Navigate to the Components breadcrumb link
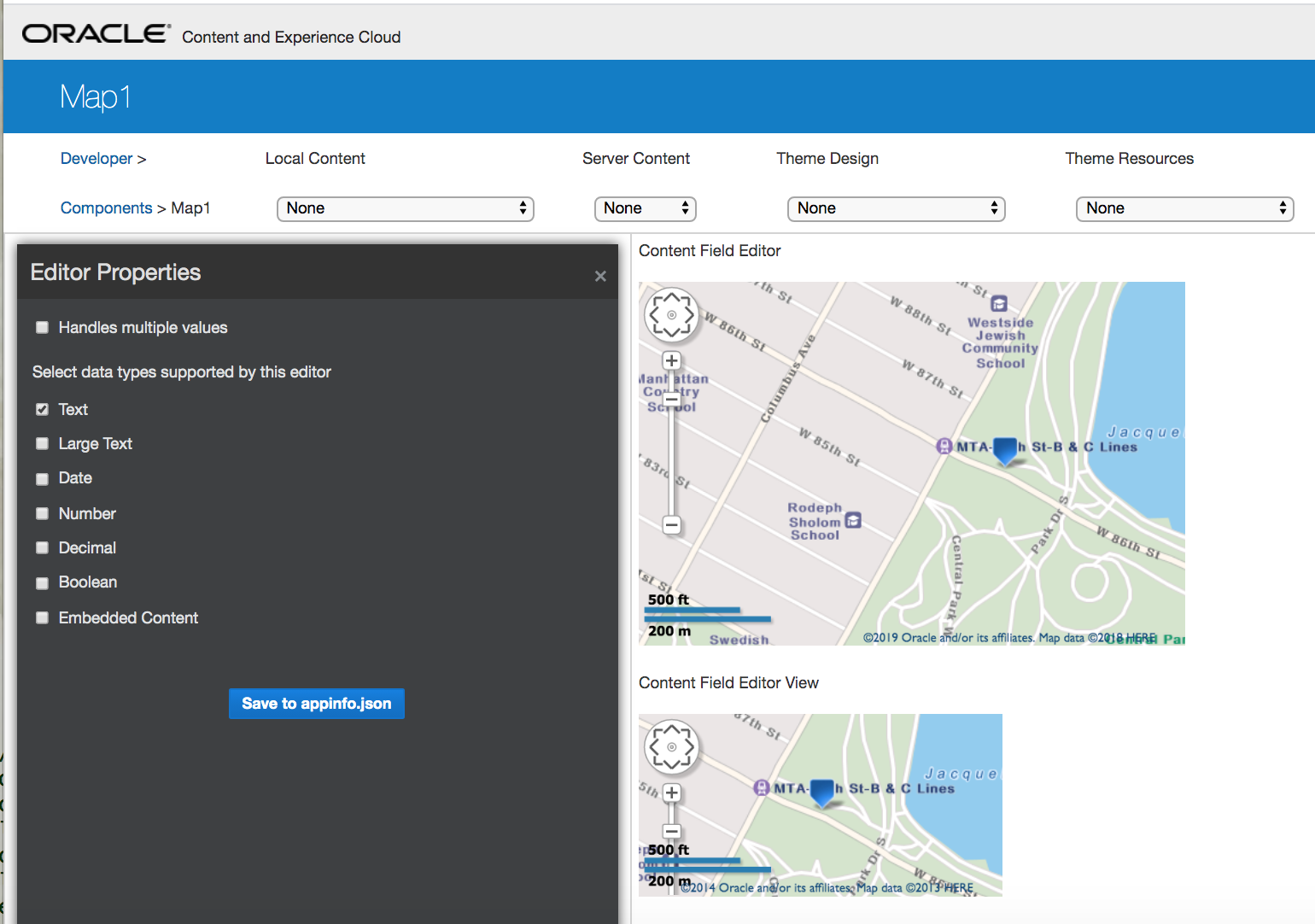1315x924 pixels. click(x=106, y=208)
